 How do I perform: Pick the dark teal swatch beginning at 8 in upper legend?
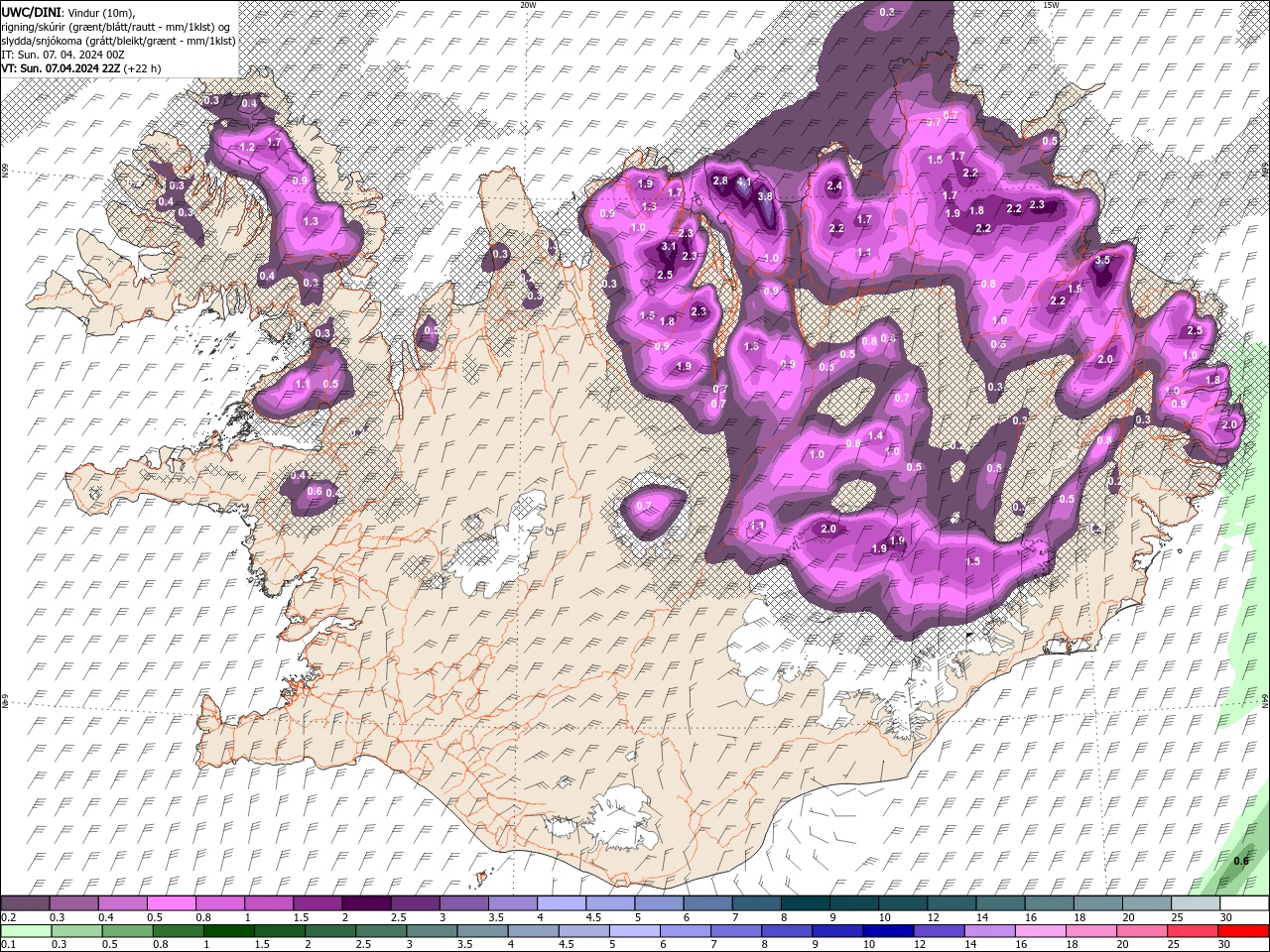click(x=804, y=903)
